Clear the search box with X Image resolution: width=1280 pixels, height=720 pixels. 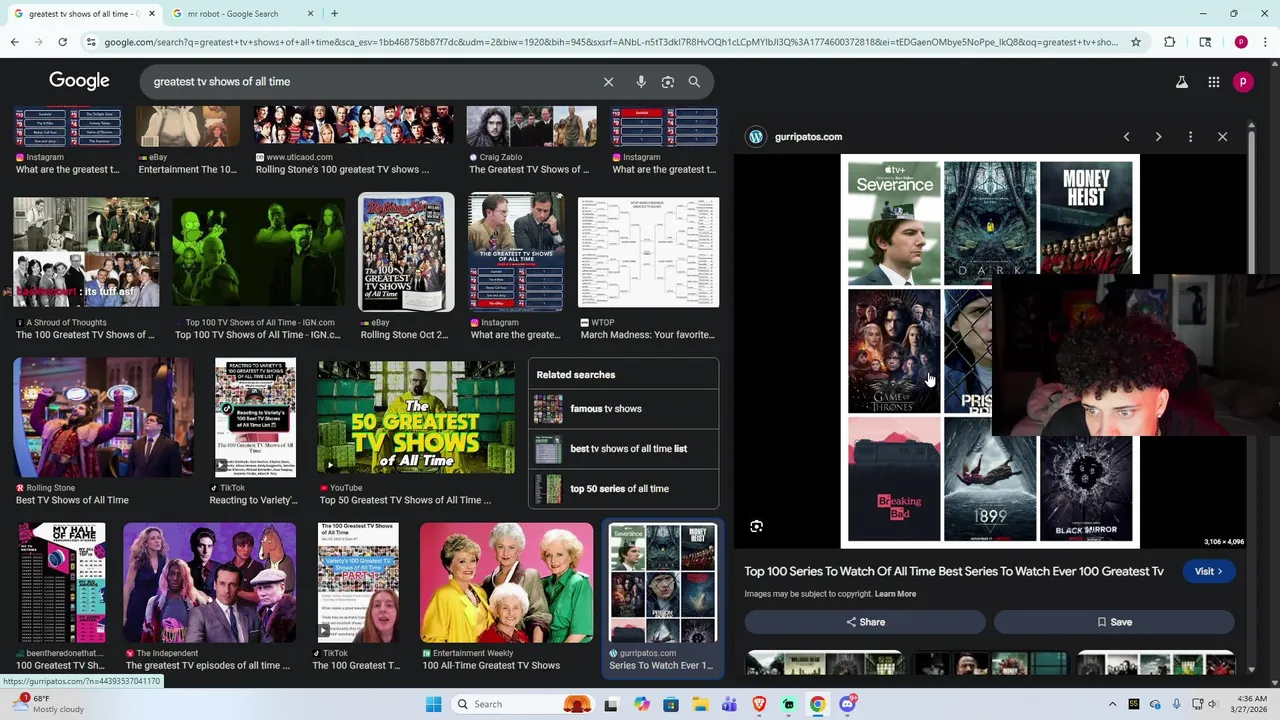[608, 82]
